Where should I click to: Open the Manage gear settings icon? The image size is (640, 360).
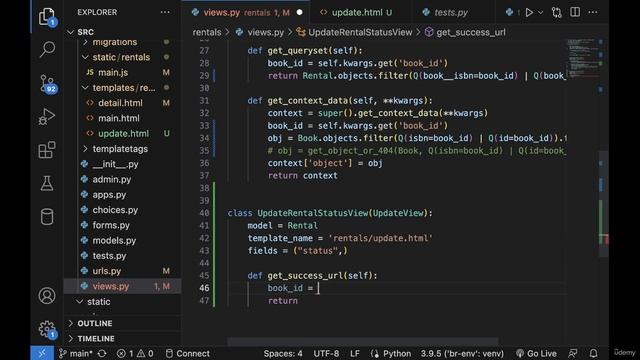tap(47, 329)
